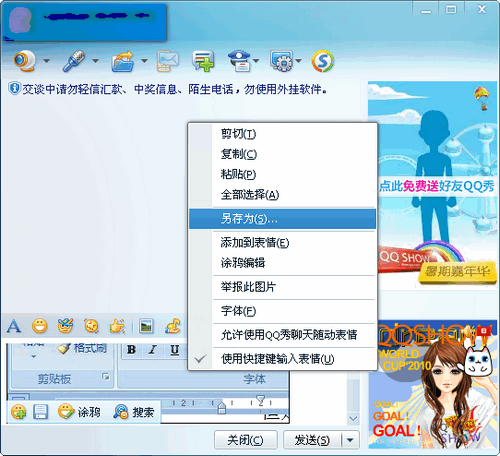Screen dimensions: 500x456
Task: Click the send SMS/email icon
Action: pos(168,61)
